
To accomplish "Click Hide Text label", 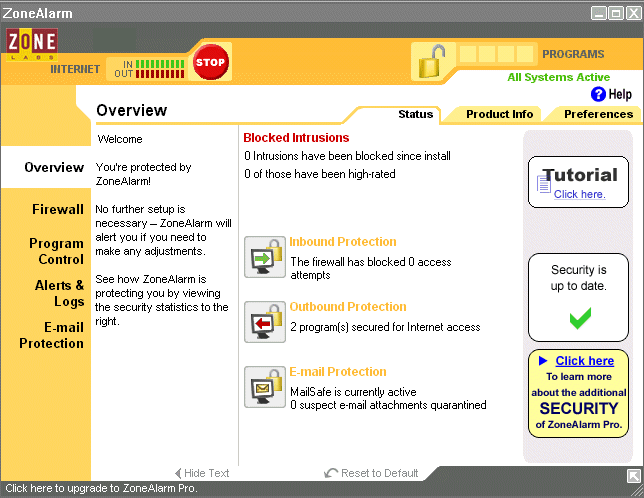I will tap(207, 473).
